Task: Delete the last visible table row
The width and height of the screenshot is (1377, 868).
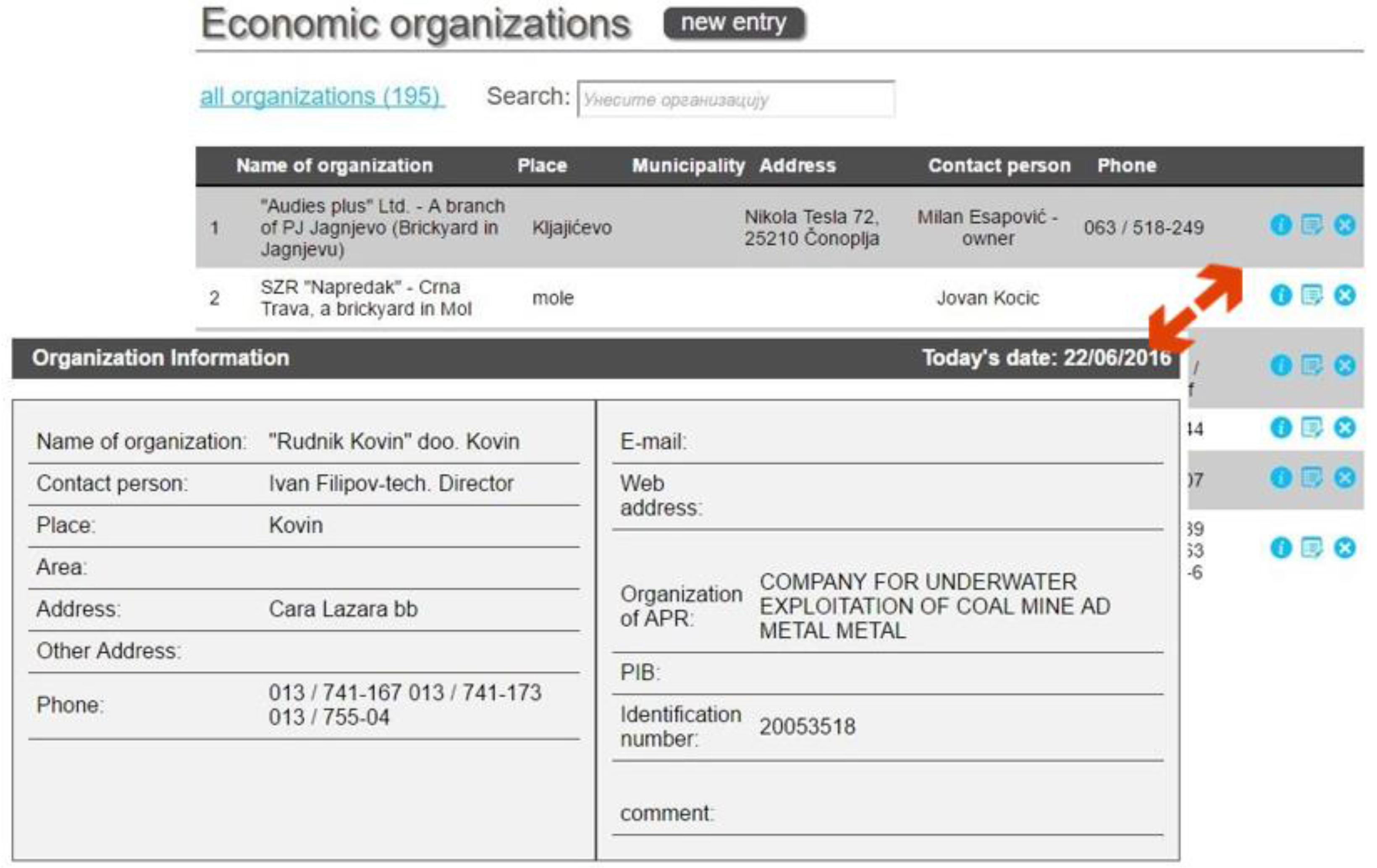Action: point(1344,547)
